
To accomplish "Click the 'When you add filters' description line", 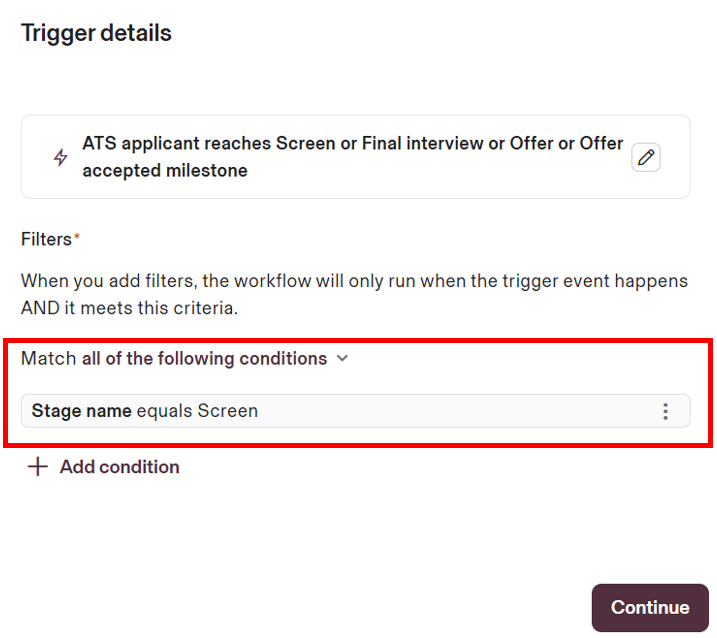I will [x=354, y=281].
